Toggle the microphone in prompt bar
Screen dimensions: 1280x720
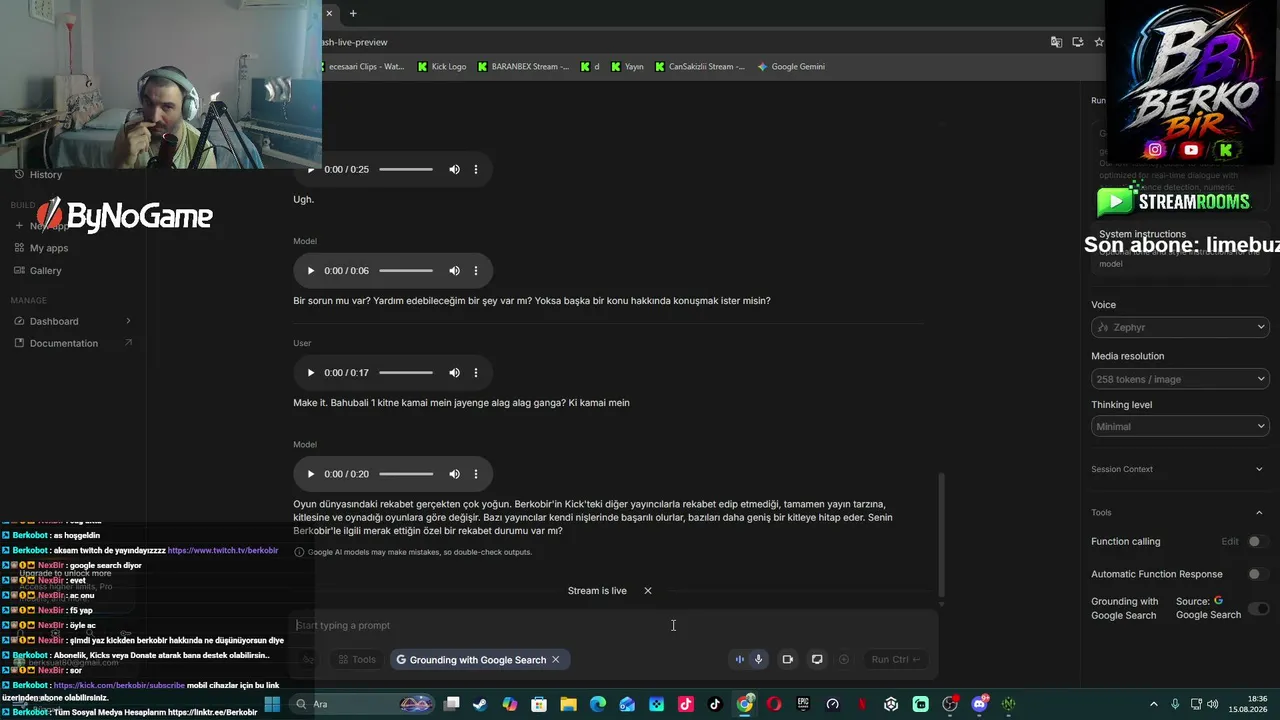coord(759,659)
